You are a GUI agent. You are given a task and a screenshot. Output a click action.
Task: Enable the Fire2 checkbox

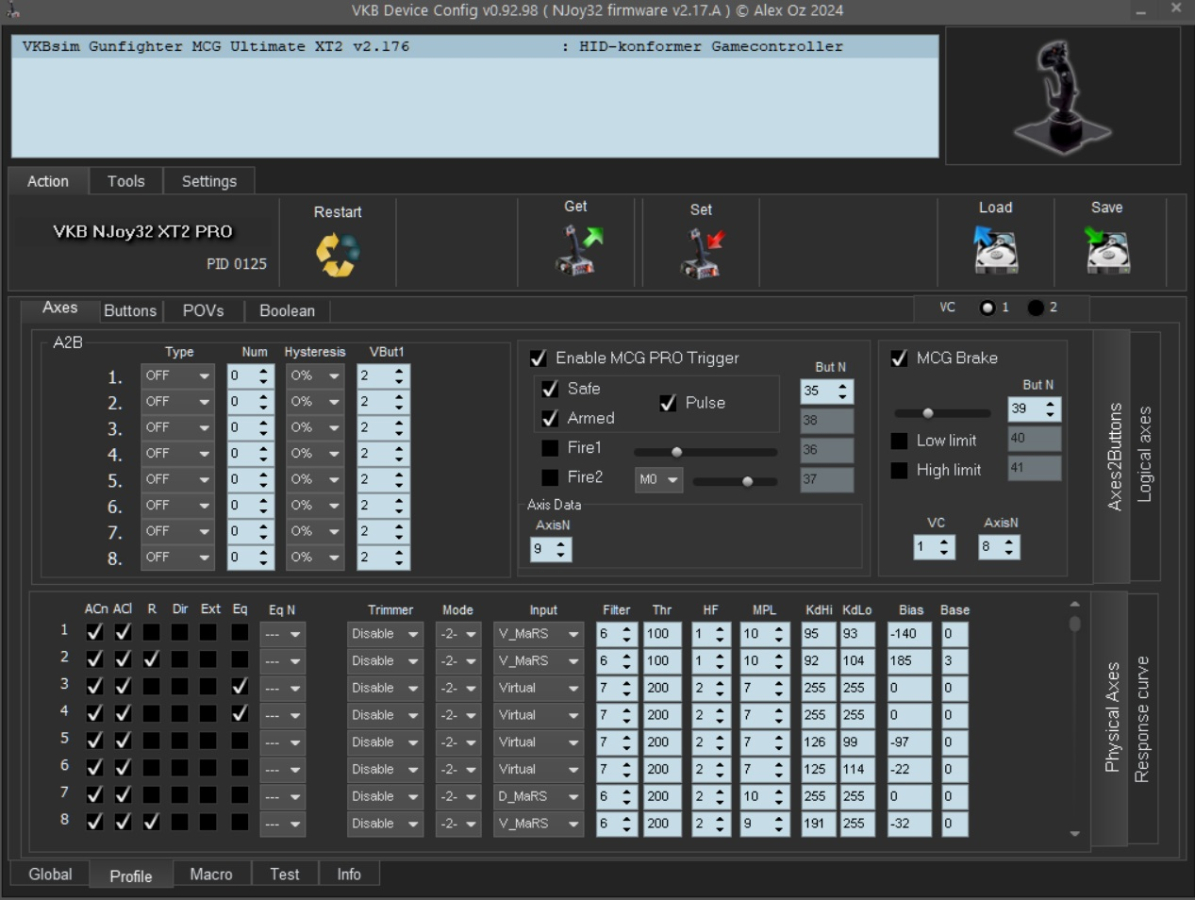[549, 478]
